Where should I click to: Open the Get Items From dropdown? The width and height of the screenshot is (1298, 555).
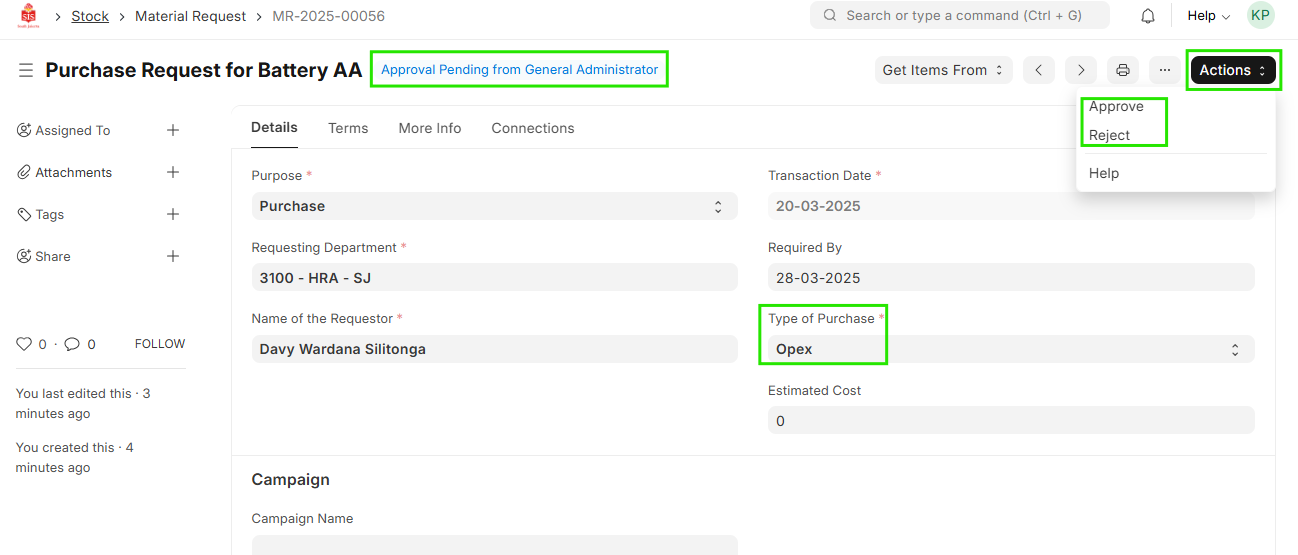click(x=943, y=70)
